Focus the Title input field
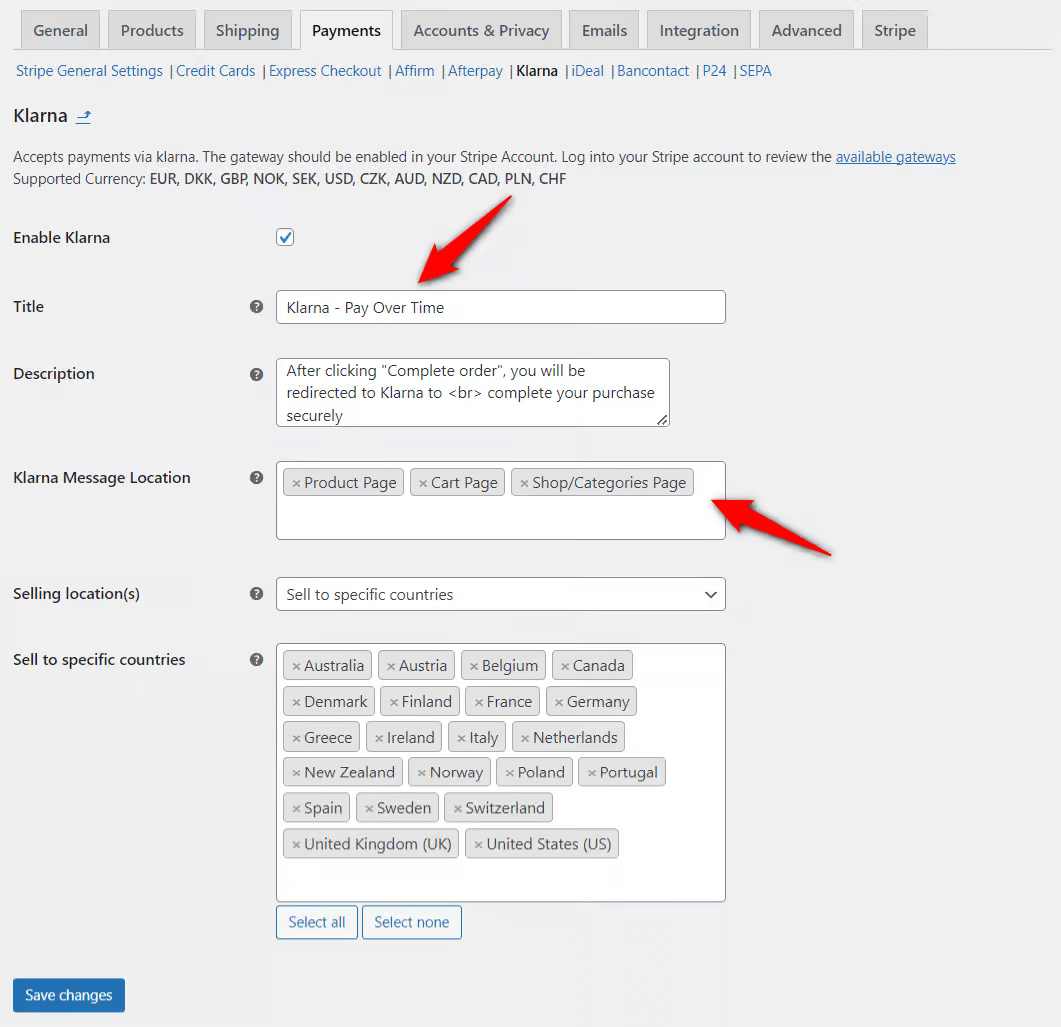Image resolution: width=1061 pixels, height=1027 pixels. point(501,307)
